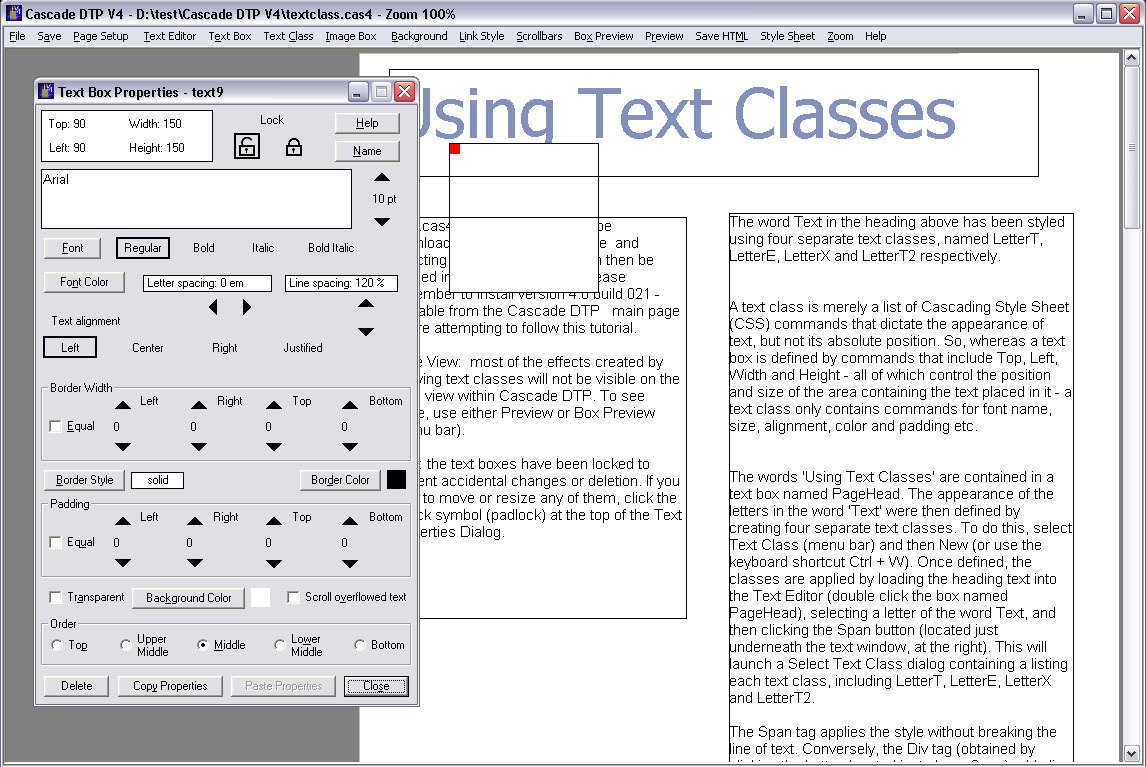
Task: Click the white background color swatch
Action: pyautogui.click(x=260, y=597)
